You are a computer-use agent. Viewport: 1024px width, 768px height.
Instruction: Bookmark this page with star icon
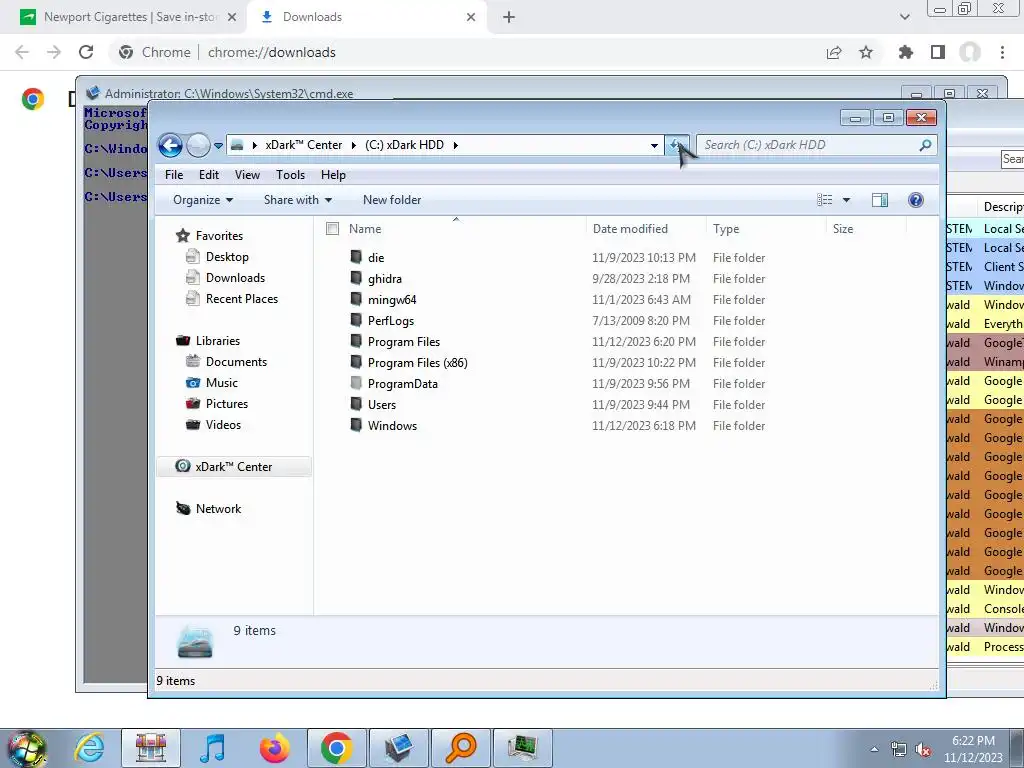click(x=866, y=52)
